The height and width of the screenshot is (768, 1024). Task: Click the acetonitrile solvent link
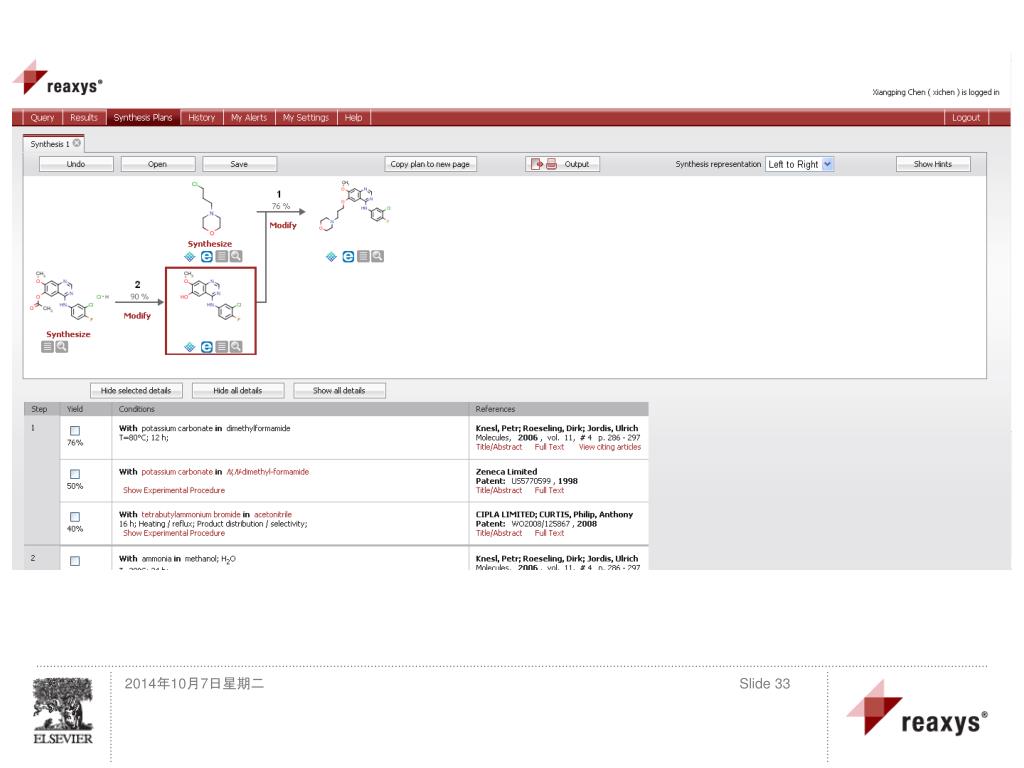pos(273,515)
